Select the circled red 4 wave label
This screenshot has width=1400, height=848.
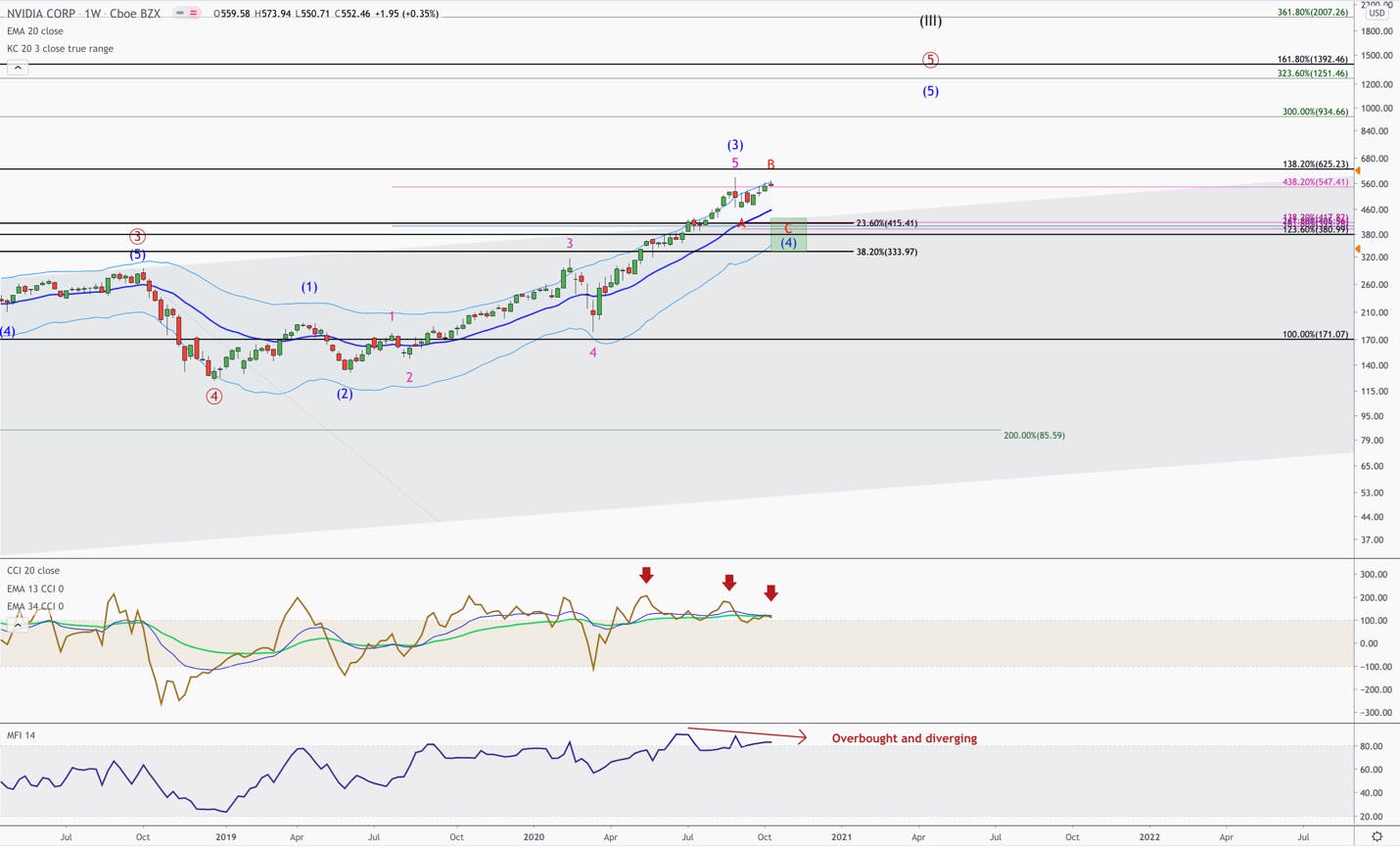click(x=213, y=397)
